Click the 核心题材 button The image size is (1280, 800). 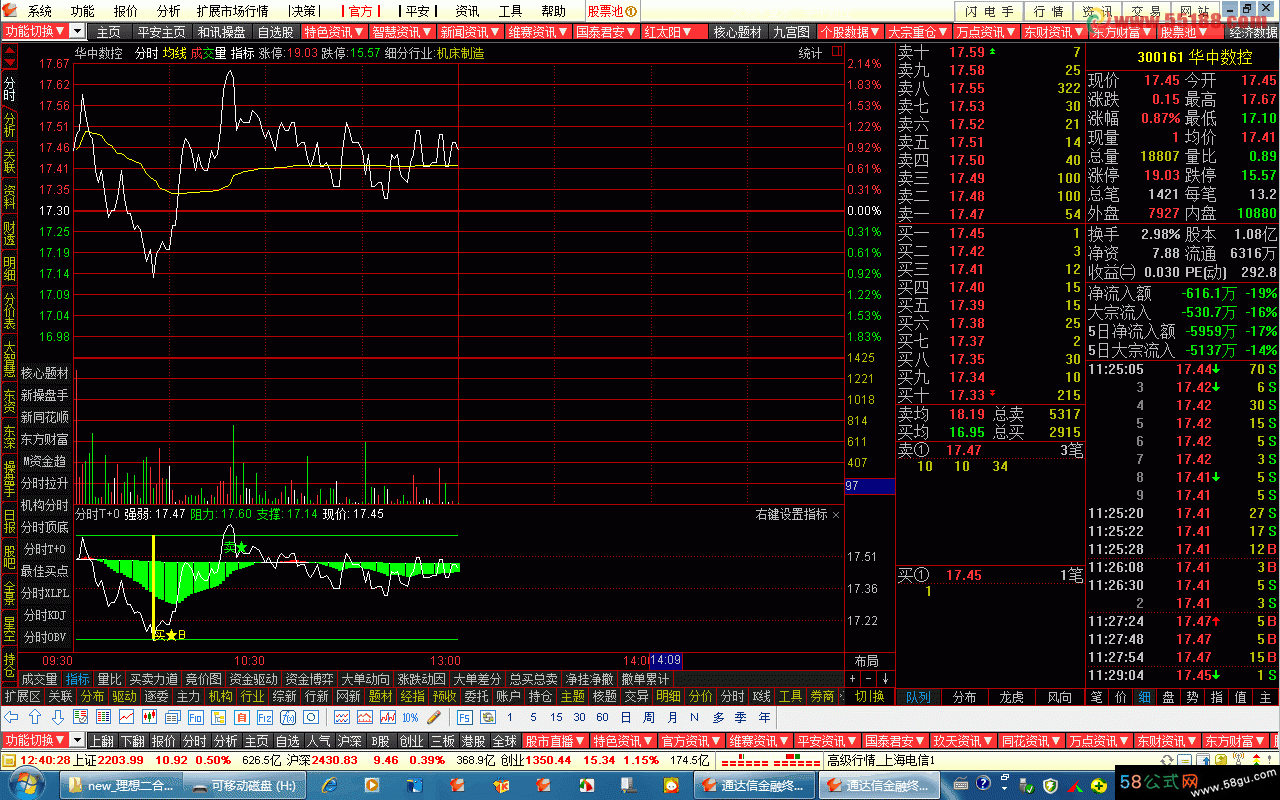(x=737, y=32)
